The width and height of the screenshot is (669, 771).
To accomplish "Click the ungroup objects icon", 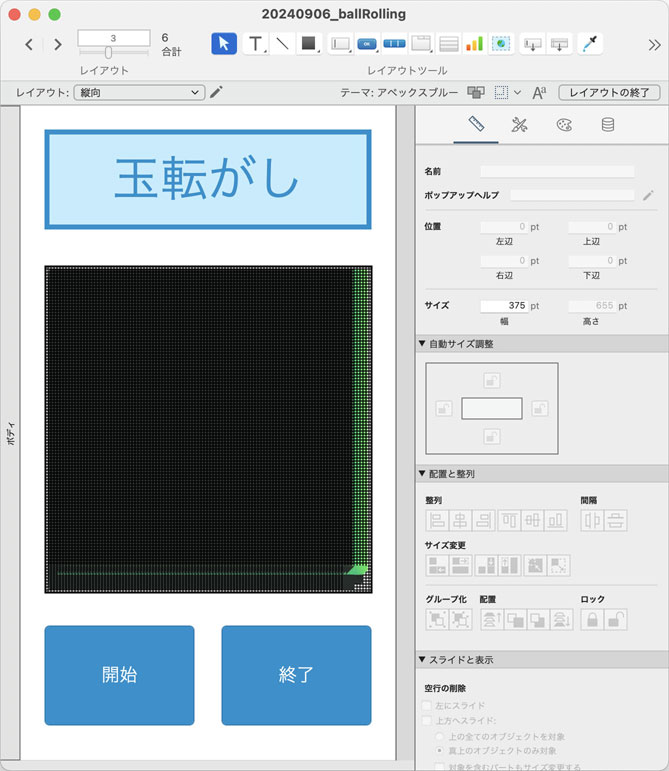I will click(461, 620).
